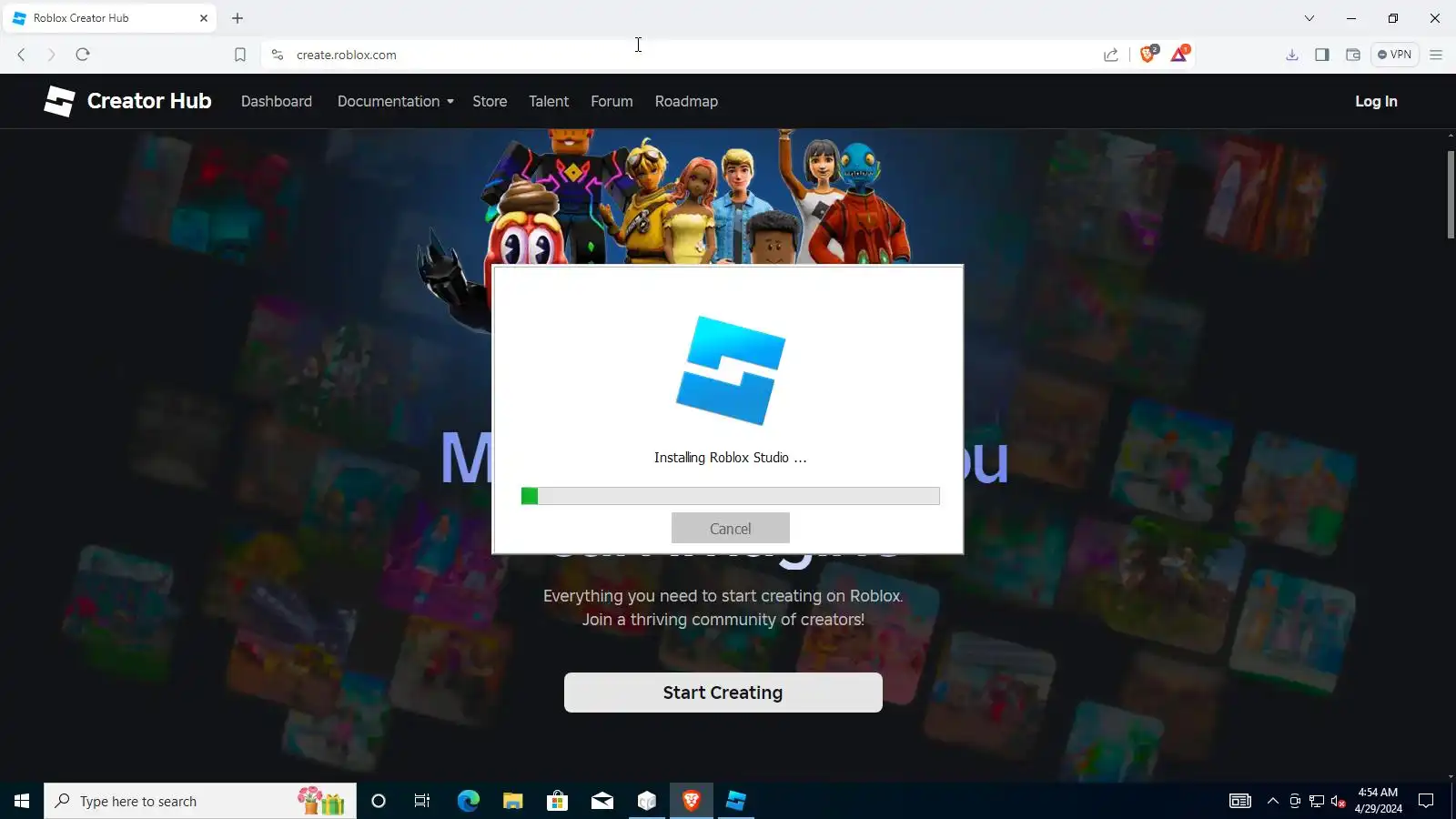Viewport: 1456px width, 819px height.
Task: Click the Meet Now tray icon
Action: (1295, 801)
